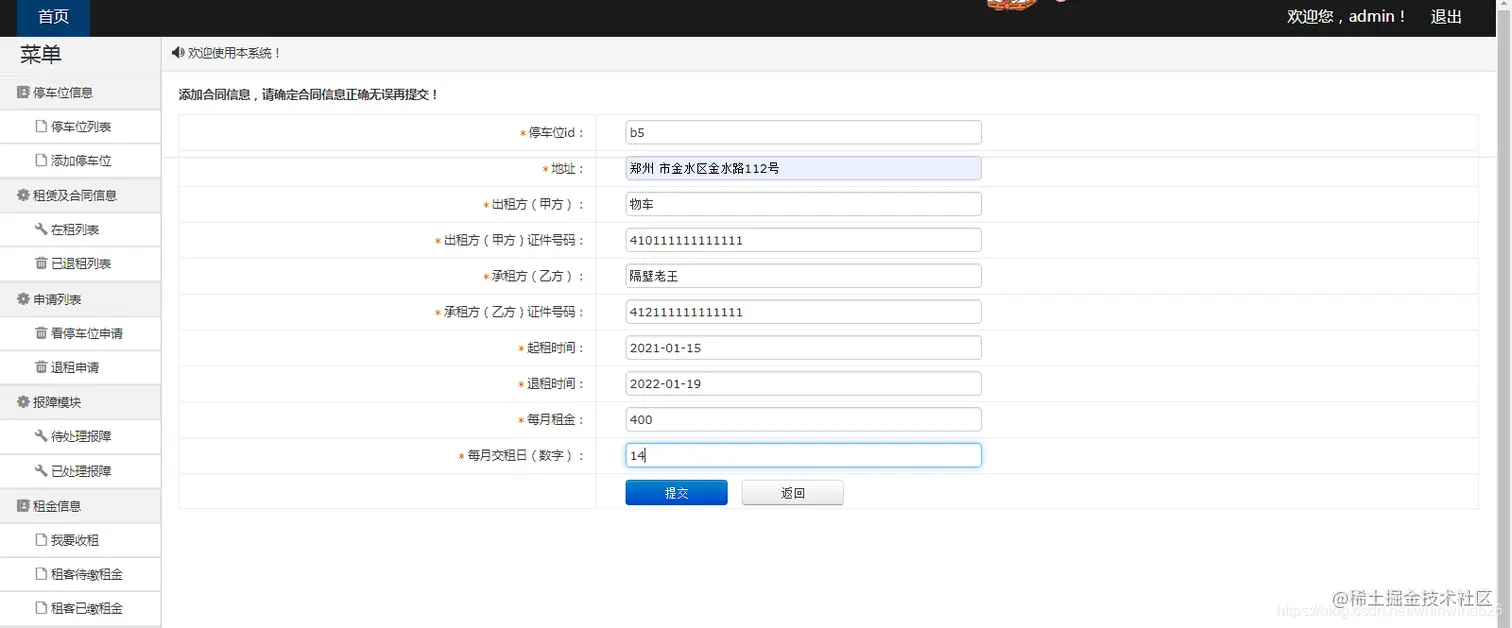1512x628 pixels.
Task: Open the 首页 home tab
Action: pyautogui.click(x=53, y=17)
